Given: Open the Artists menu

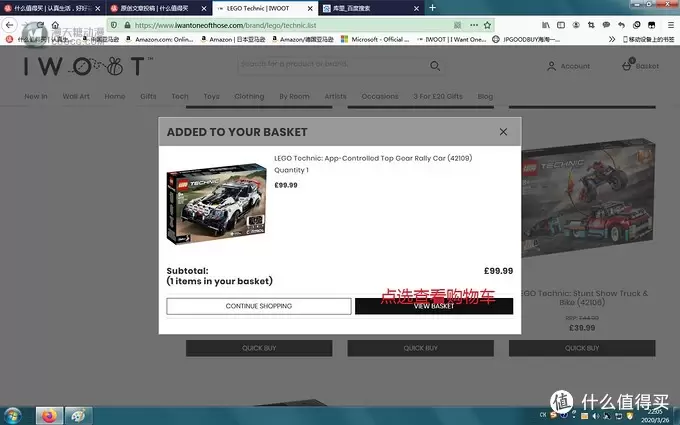Looking at the screenshot, I should 336,96.
